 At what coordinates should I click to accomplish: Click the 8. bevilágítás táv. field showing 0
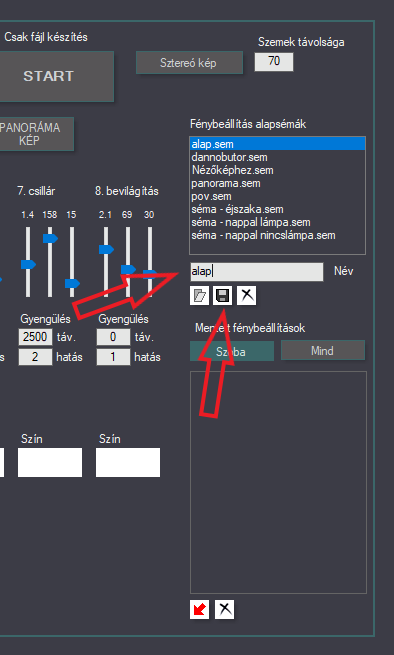coord(113,337)
